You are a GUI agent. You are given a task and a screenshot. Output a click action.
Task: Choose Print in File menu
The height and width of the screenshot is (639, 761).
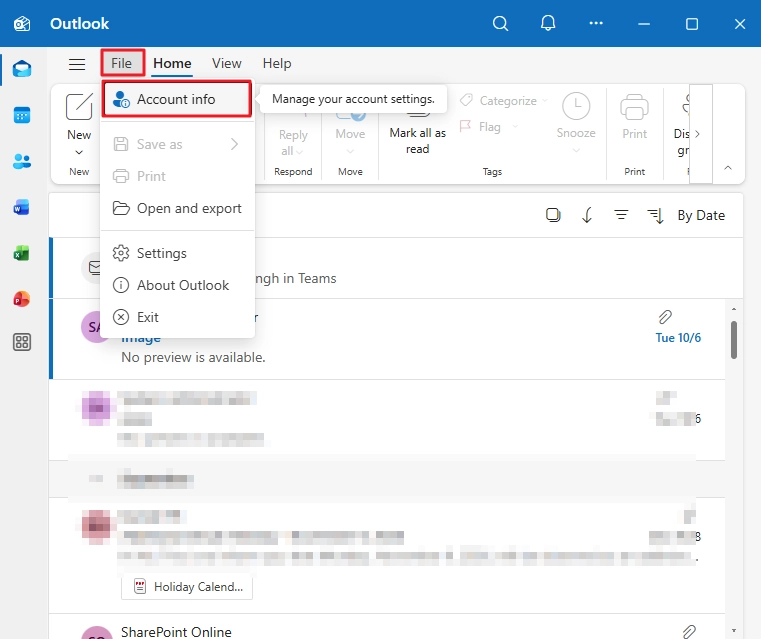(x=177, y=176)
